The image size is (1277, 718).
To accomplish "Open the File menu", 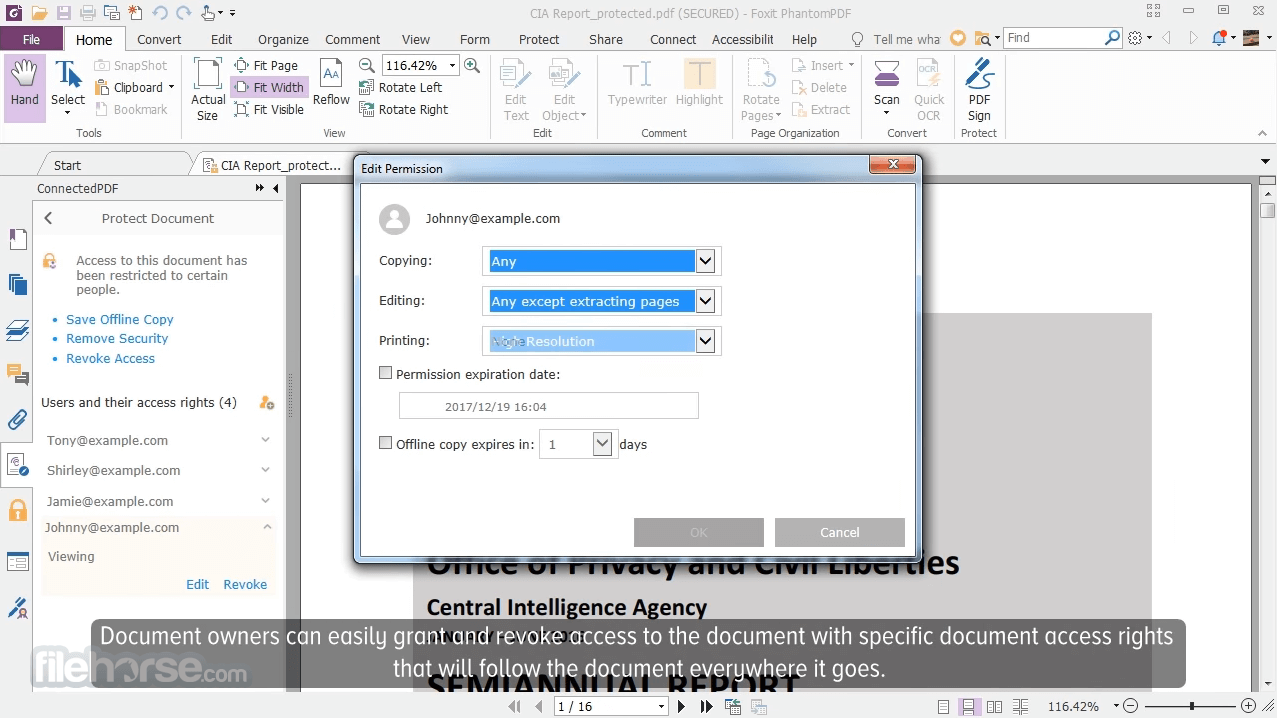I will tap(32, 39).
